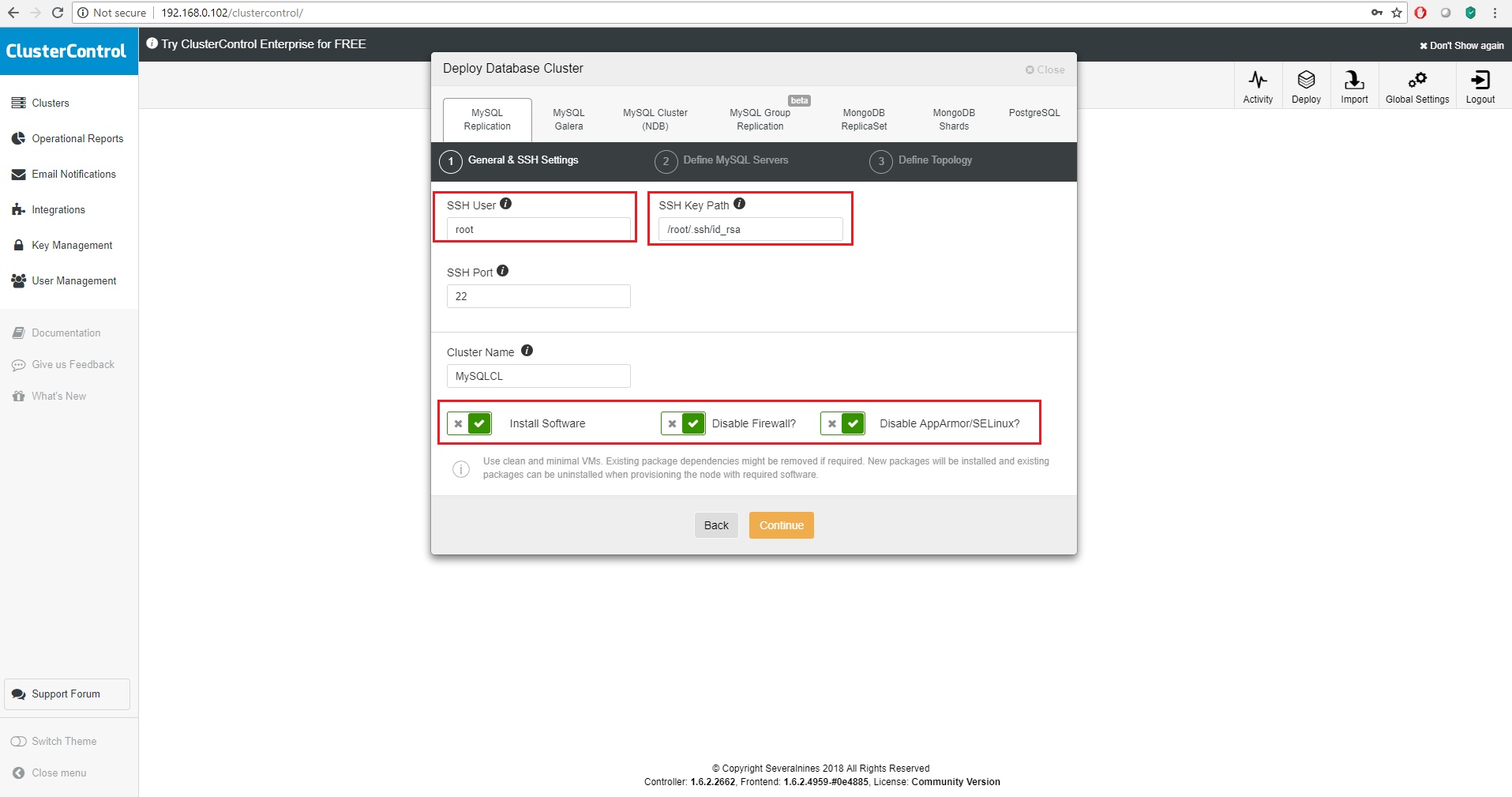Click the SSH Port info icon
The image size is (1512, 797).
(x=503, y=271)
